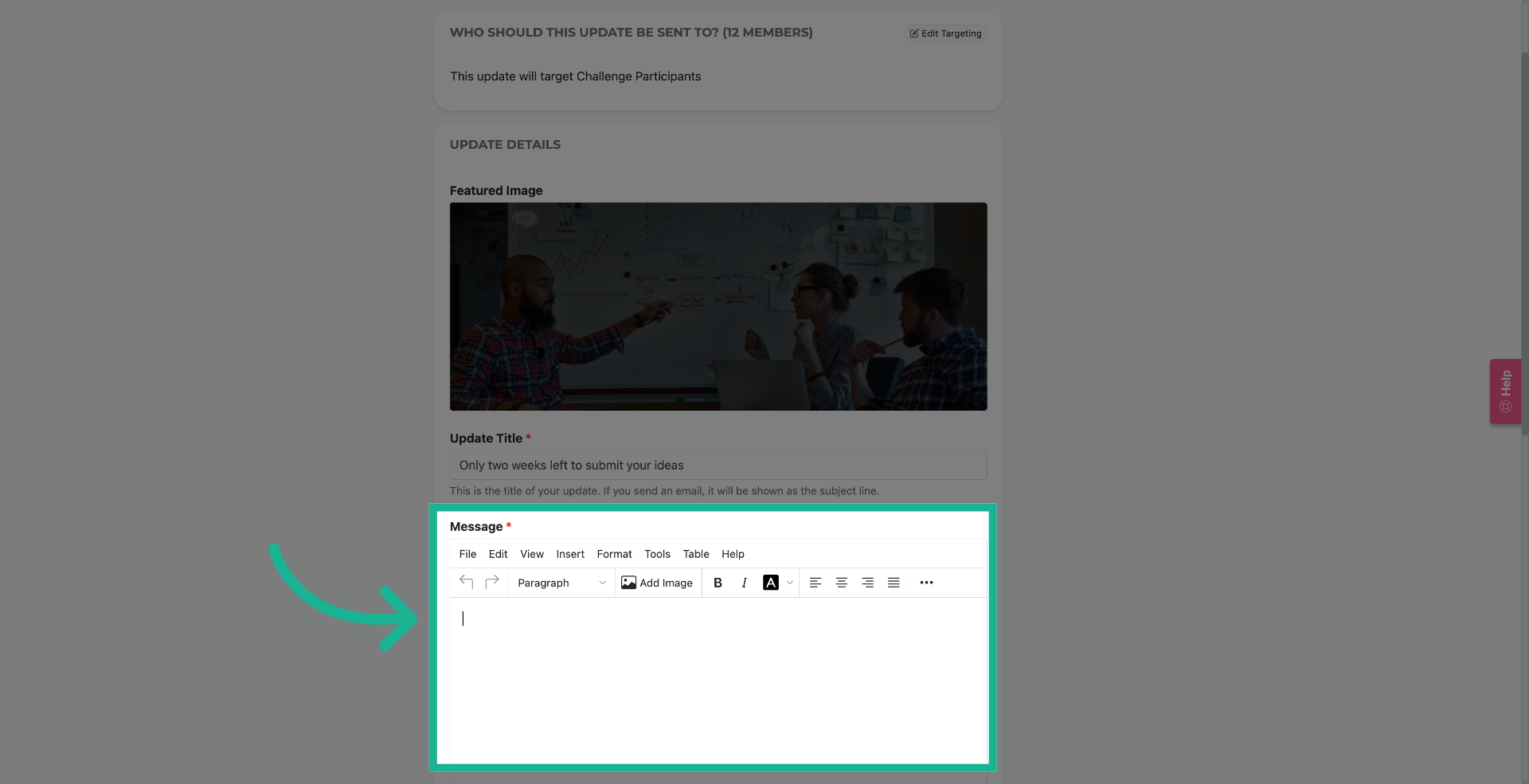Screen dimensions: 1529x784
Task: Open the Insert menu
Action: click(570, 554)
